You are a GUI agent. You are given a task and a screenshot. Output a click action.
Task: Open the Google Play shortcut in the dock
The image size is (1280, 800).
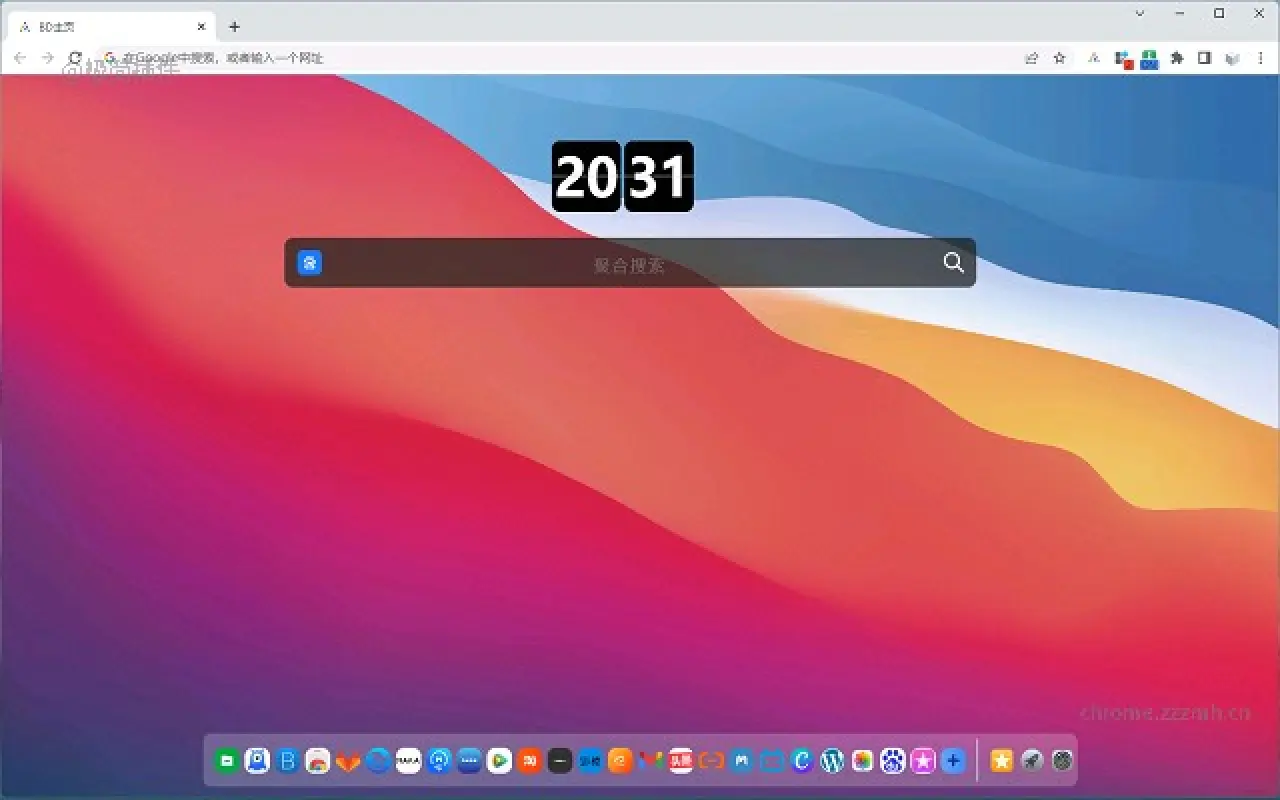pos(498,761)
